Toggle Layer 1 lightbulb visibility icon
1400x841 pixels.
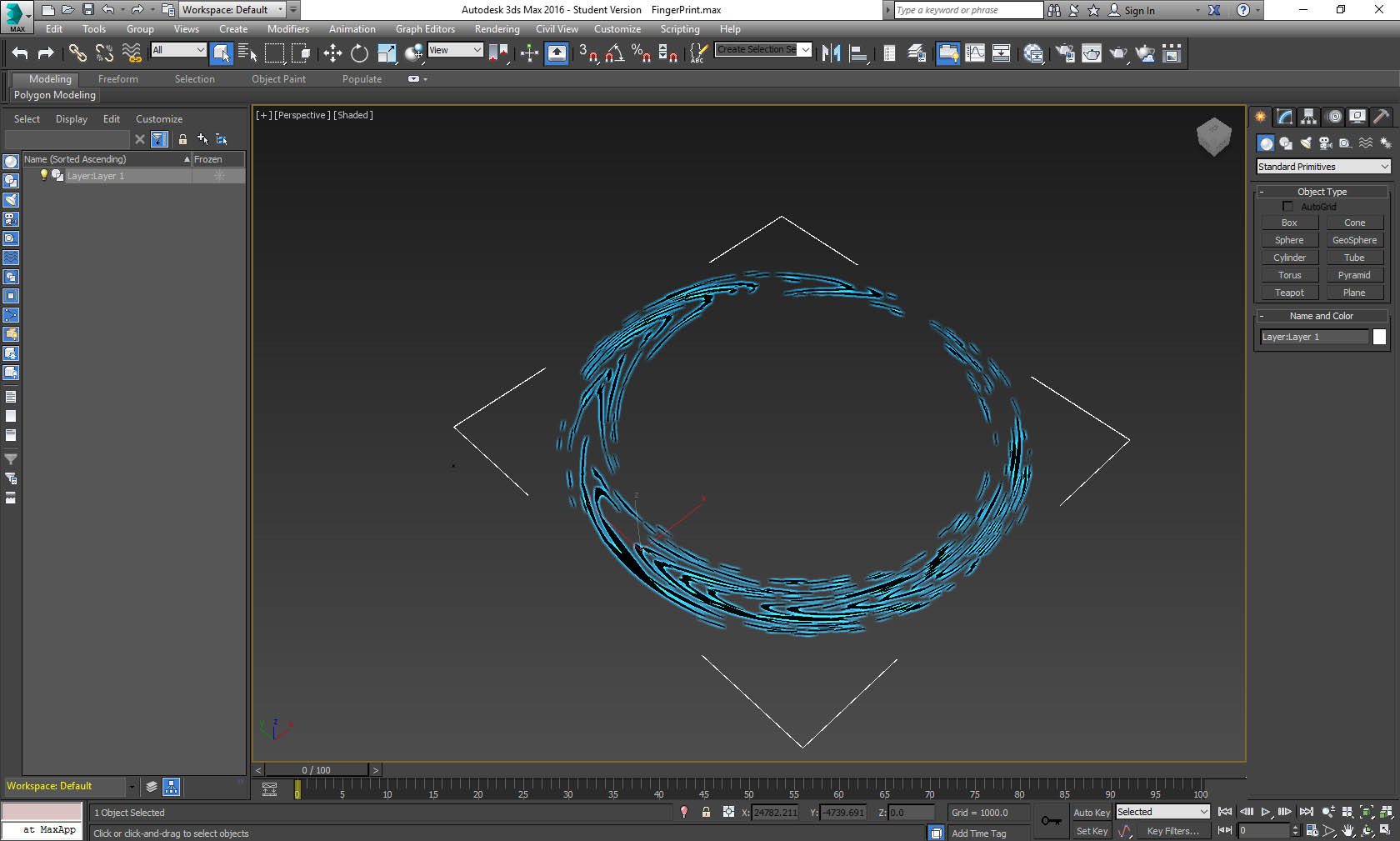coord(44,176)
